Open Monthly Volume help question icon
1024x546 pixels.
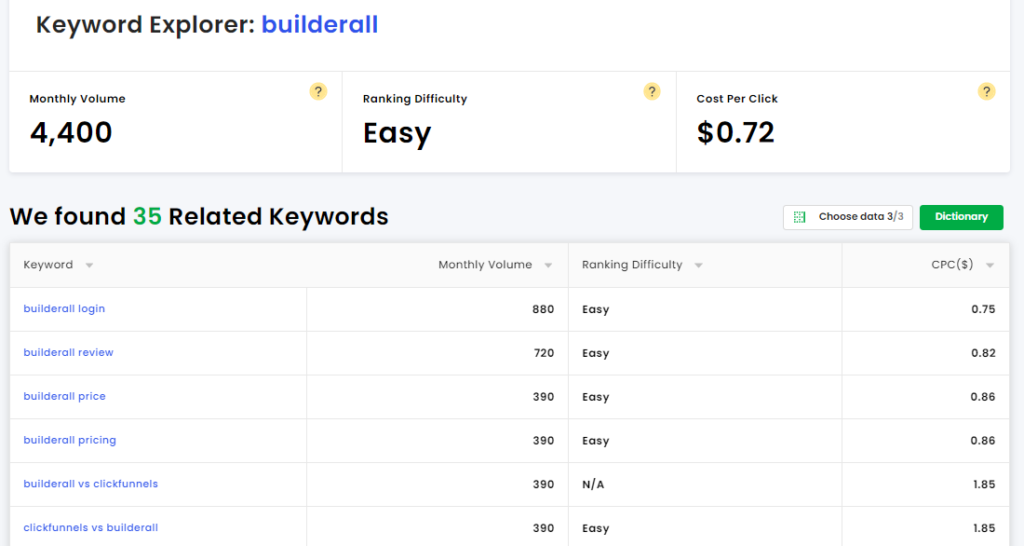tap(318, 91)
